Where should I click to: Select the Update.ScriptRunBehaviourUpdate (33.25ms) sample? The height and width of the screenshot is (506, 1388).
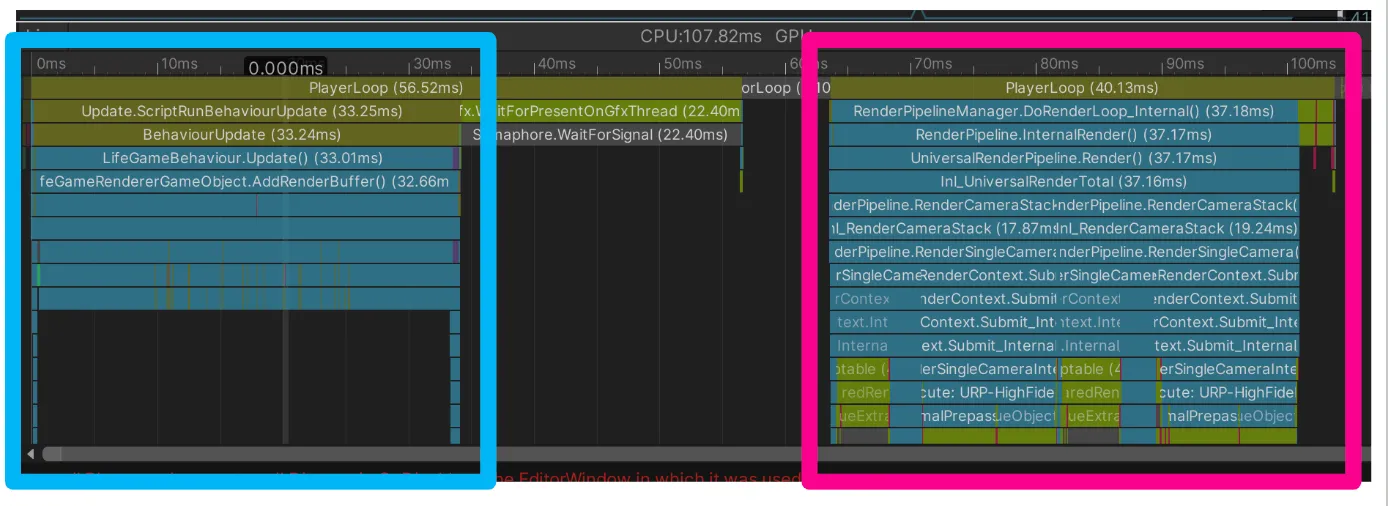[x=242, y=111]
